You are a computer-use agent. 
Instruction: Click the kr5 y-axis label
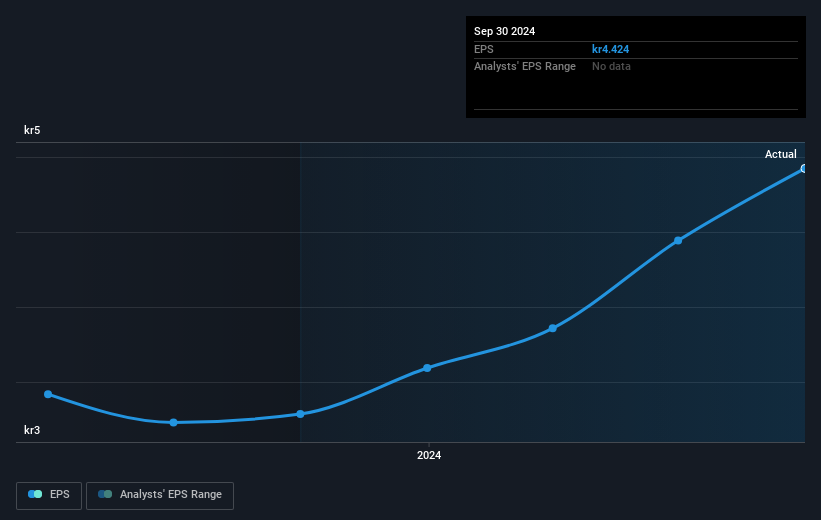coord(32,130)
